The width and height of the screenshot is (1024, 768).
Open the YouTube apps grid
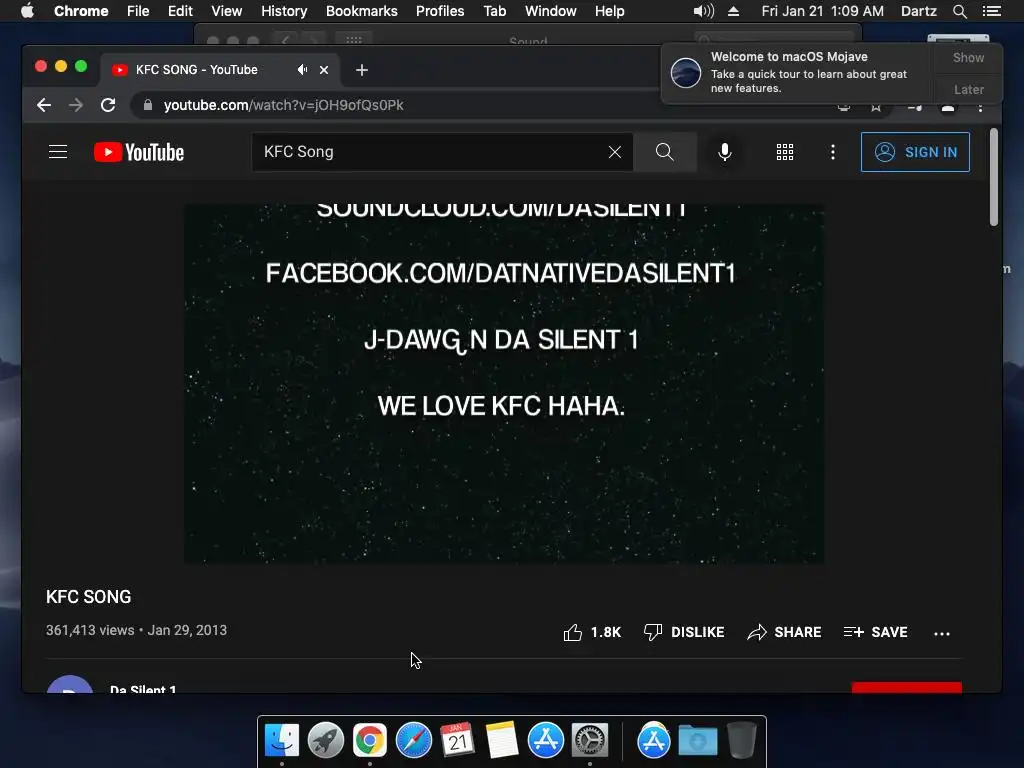pyautogui.click(x=785, y=152)
